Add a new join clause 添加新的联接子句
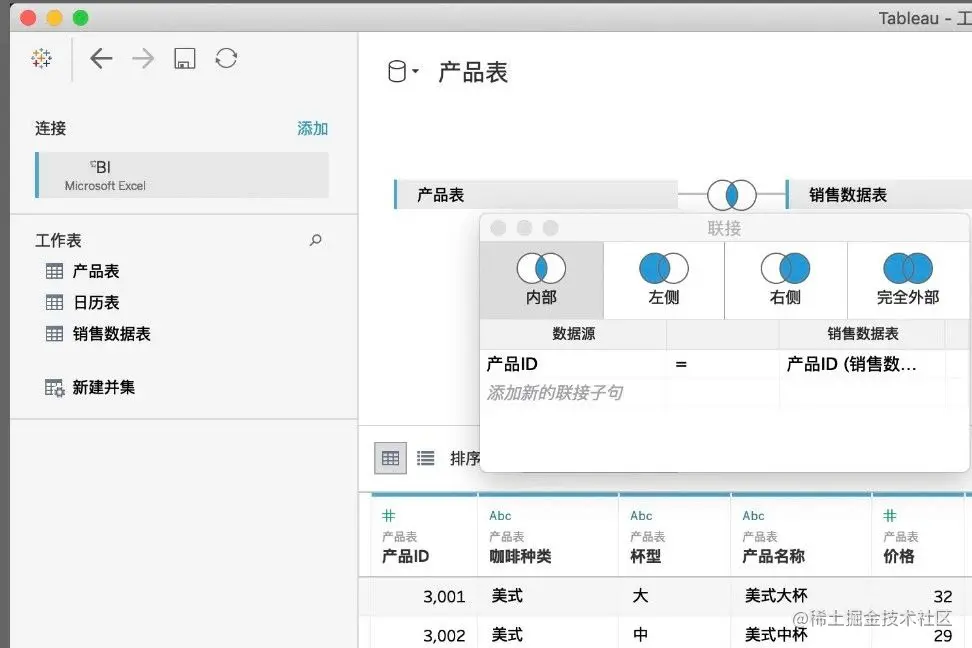 555,393
